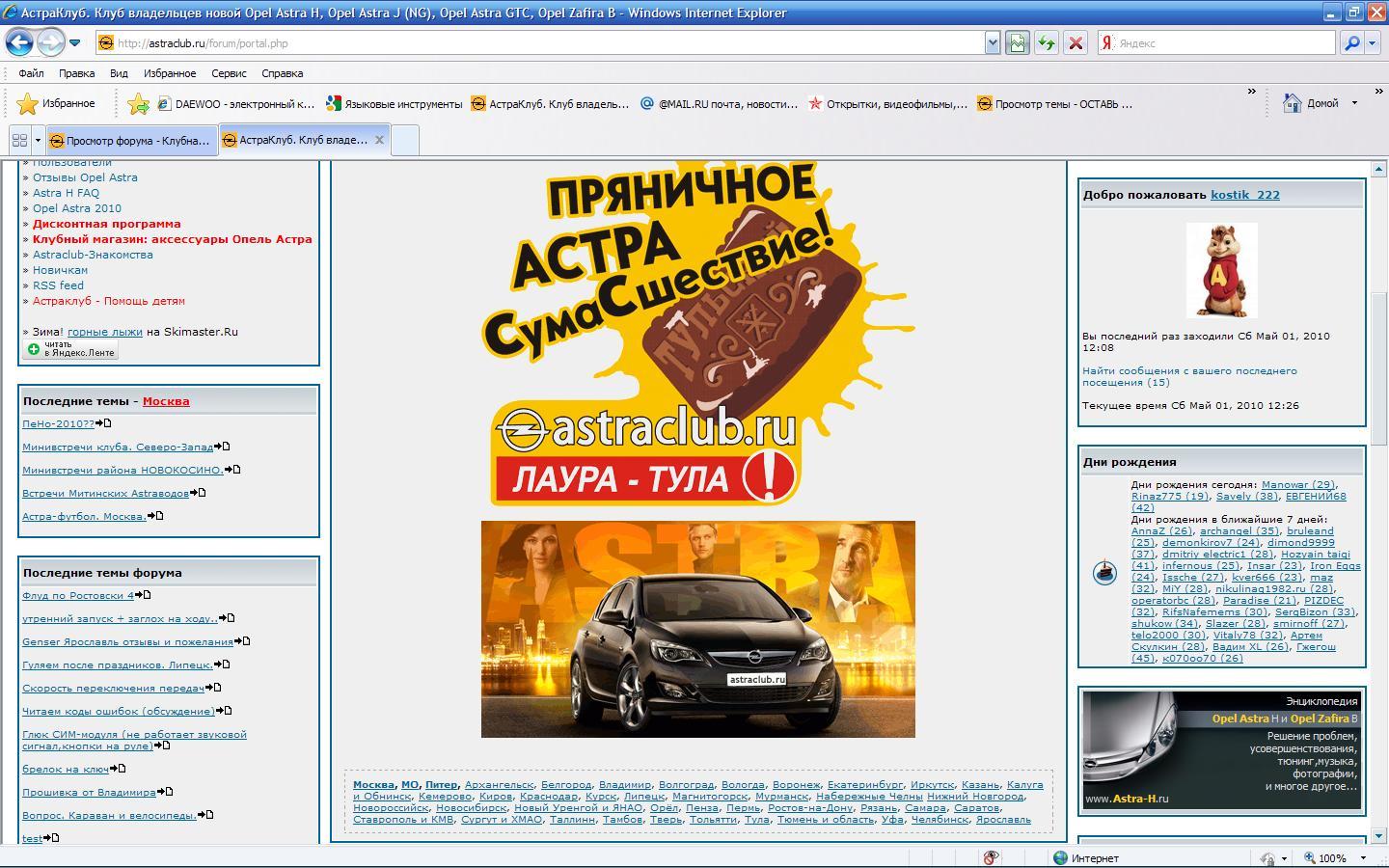Click the Add to Favorites Bar star icon
Image resolution: width=1389 pixels, height=868 pixels.
[138, 103]
